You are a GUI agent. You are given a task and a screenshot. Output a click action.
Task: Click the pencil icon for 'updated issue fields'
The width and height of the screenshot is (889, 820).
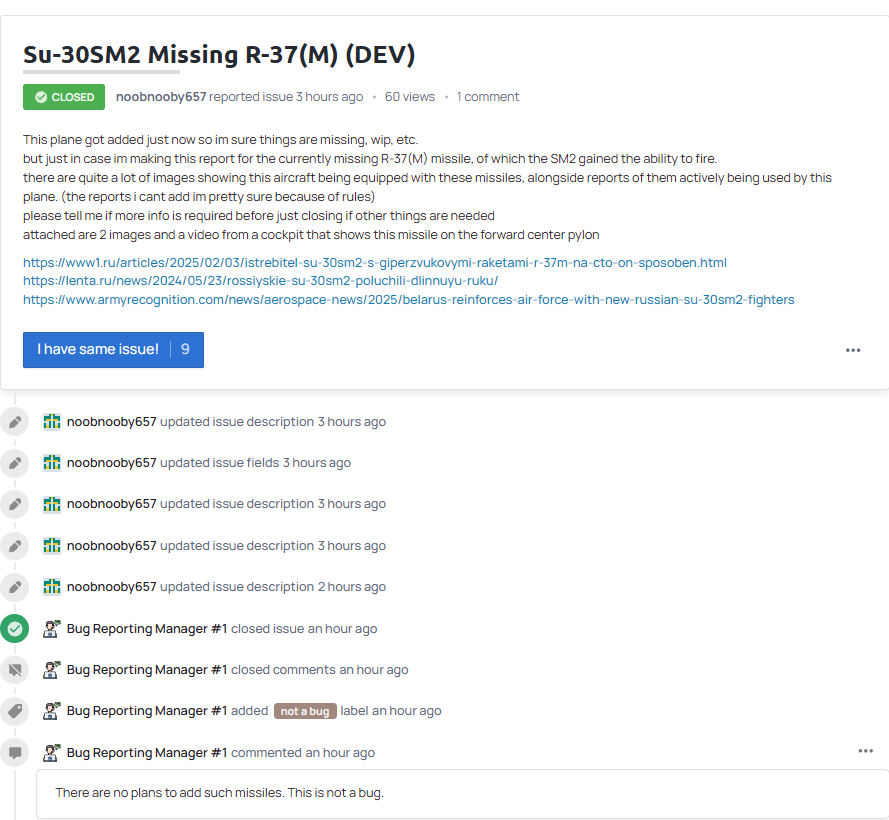15,463
